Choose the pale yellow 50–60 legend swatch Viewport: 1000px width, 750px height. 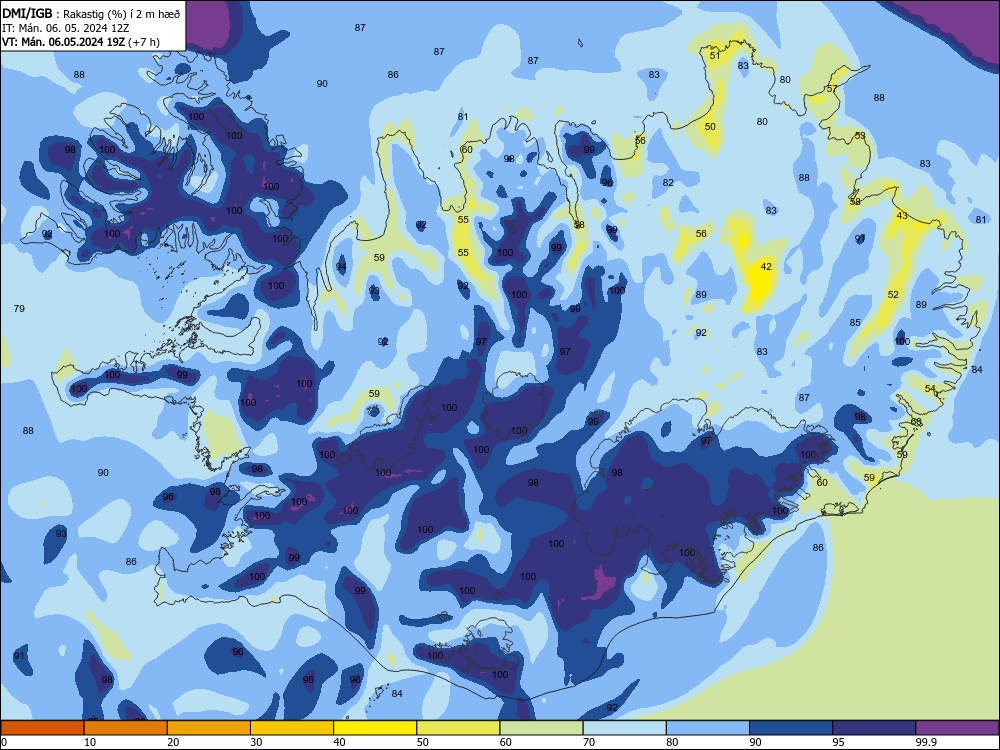459,728
